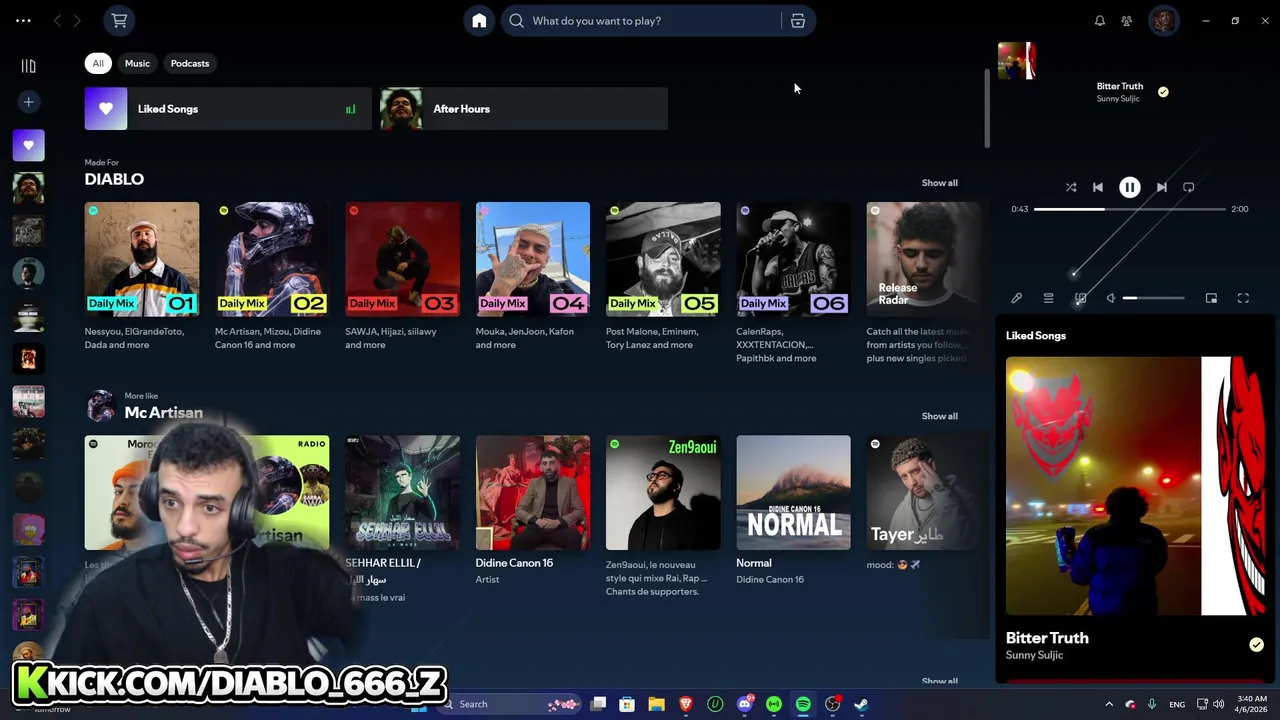
Task: Adjust the volume slider
Action: click(1153, 298)
